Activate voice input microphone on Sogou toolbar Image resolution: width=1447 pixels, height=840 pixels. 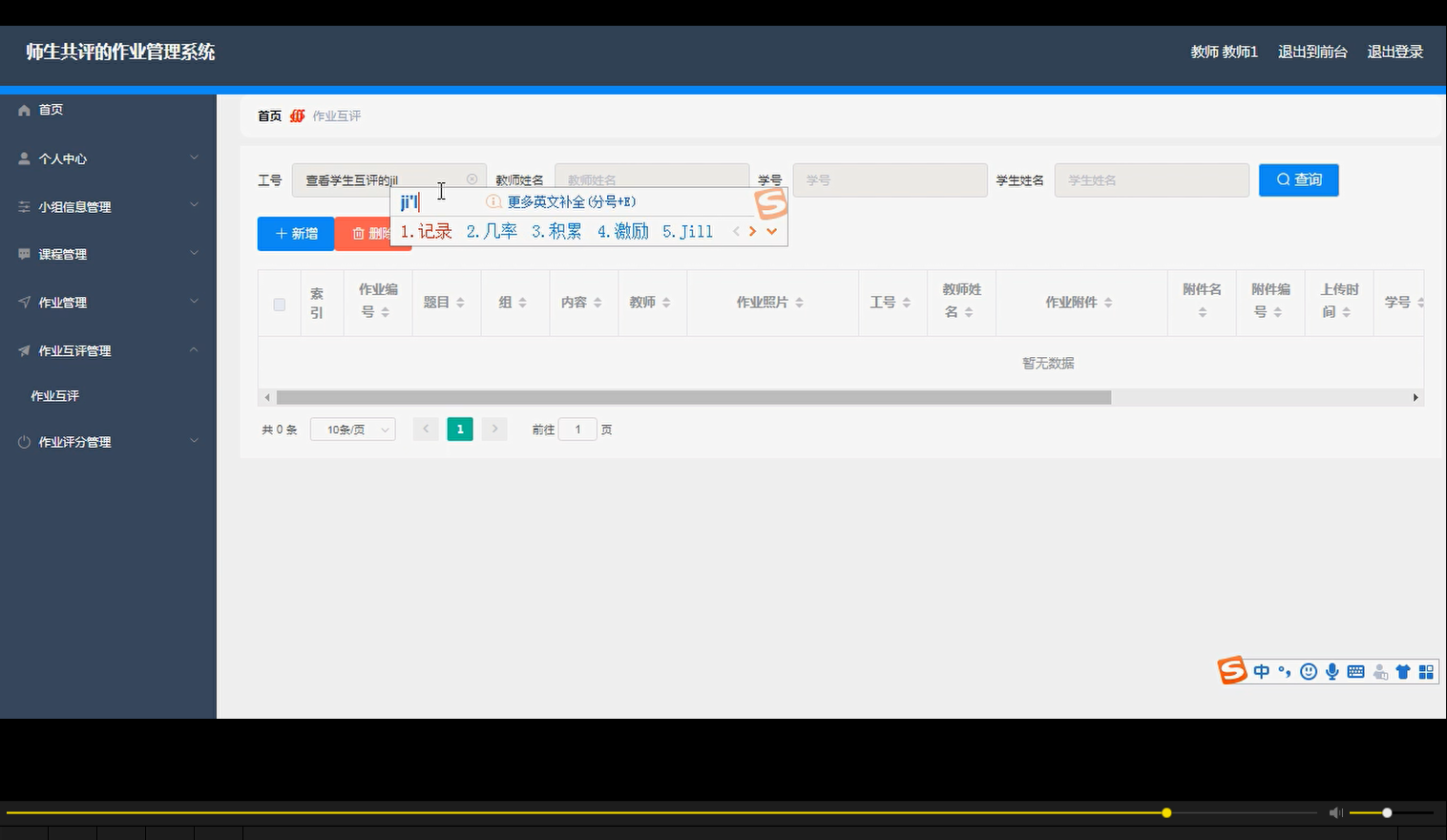[1332, 671]
